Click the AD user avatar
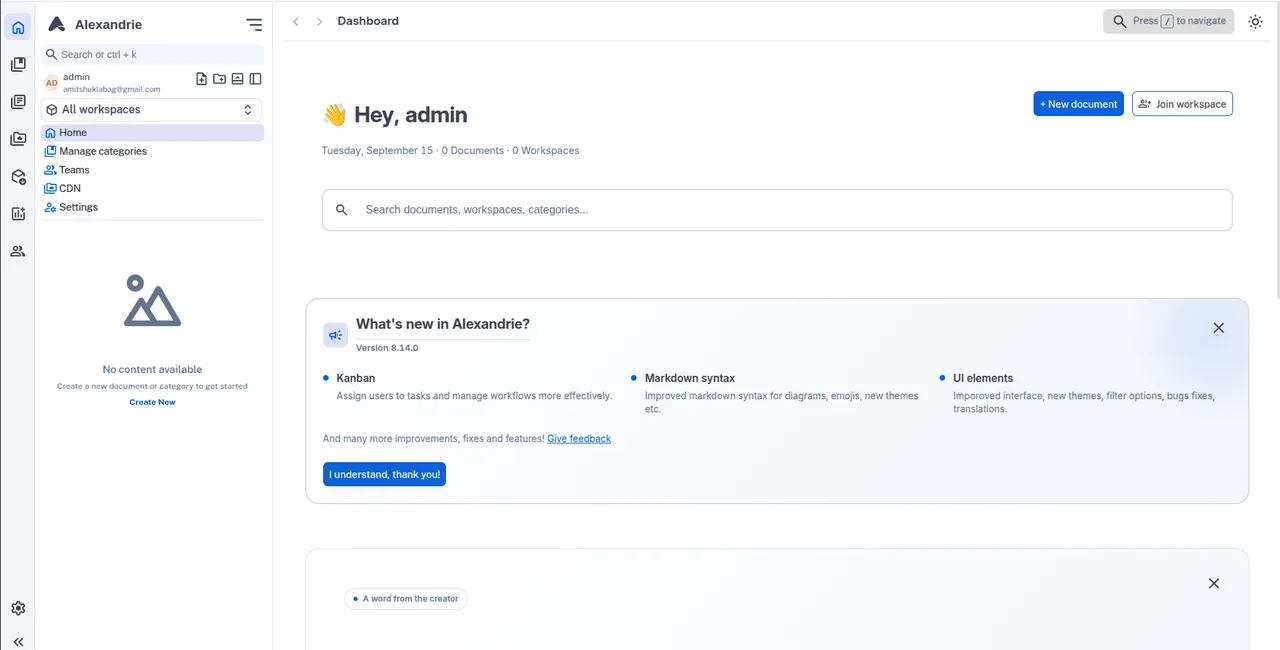Image resolution: width=1280 pixels, height=650 pixels. click(x=51, y=83)
